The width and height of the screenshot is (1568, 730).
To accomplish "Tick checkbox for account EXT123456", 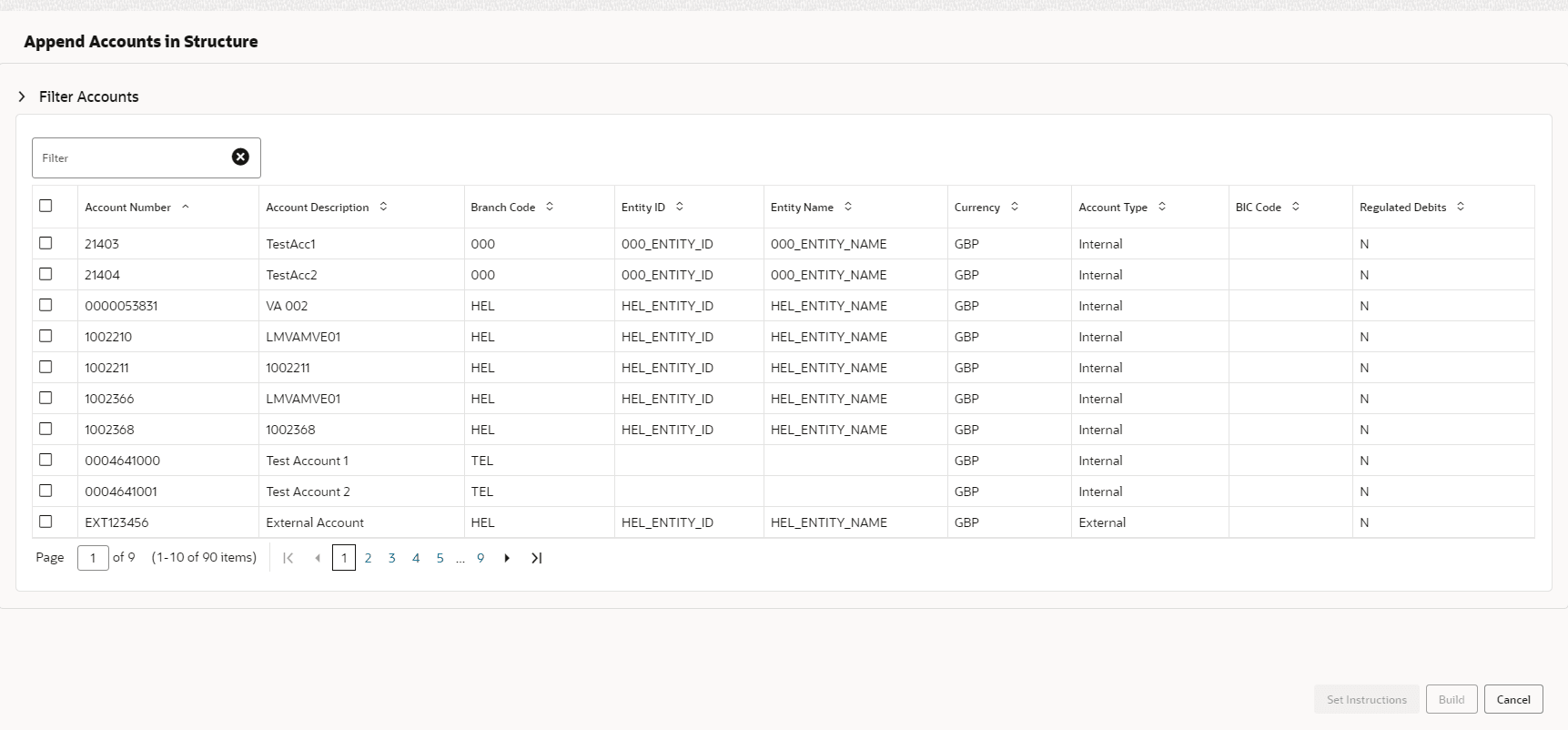I will [46, 522].
